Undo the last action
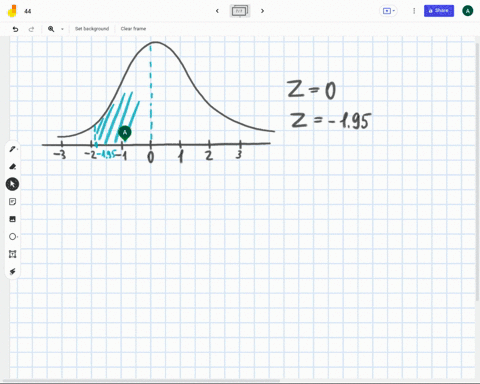The width and height of the screenshot is (480, 384). [x=15, y=29]
